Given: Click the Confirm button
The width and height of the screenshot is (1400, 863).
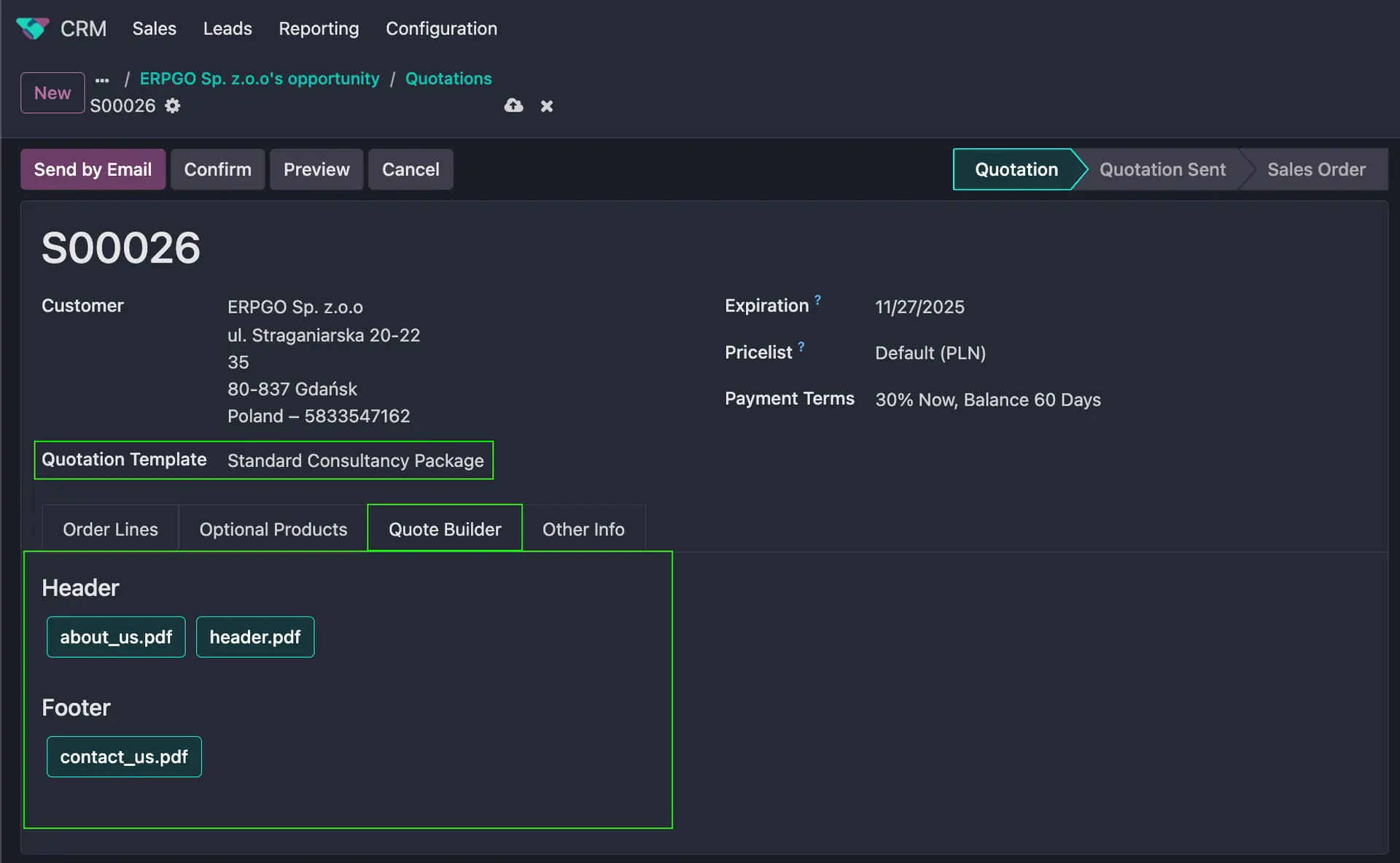Looking at the screenshot, I should coord(217,169).
